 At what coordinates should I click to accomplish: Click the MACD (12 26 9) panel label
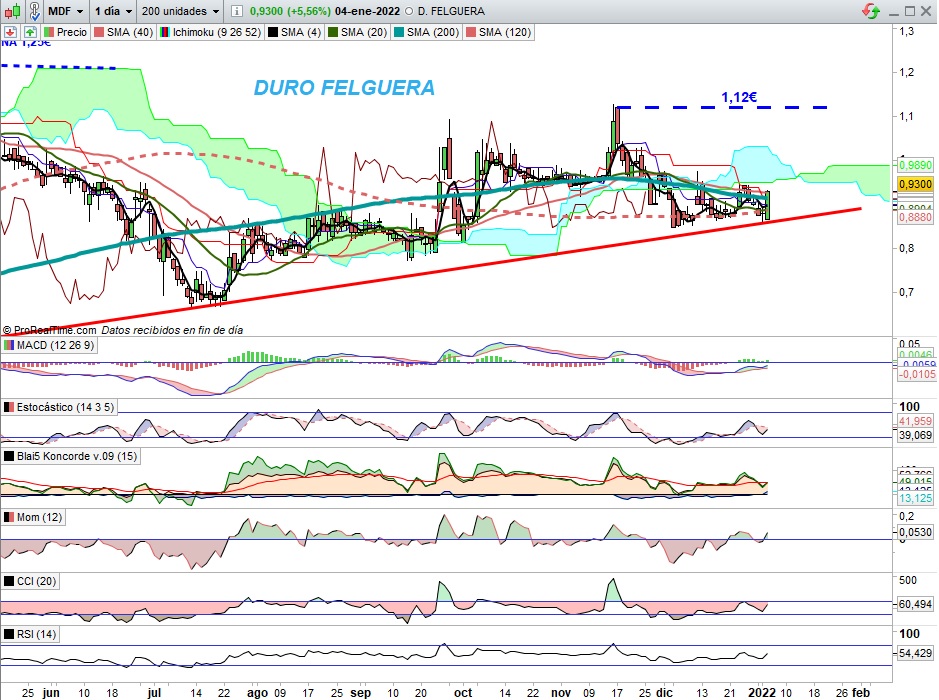pos(50,346)
